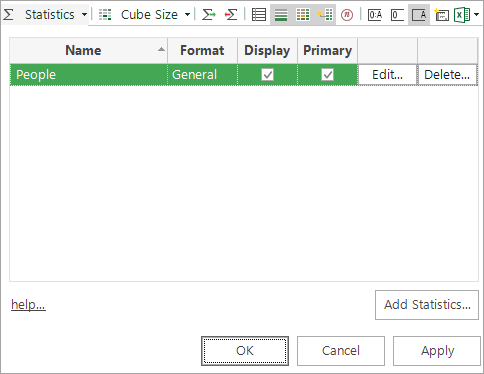Click the Add Statistics... button
The height and width of the screenshot is (374, 484).
(427, 305)
